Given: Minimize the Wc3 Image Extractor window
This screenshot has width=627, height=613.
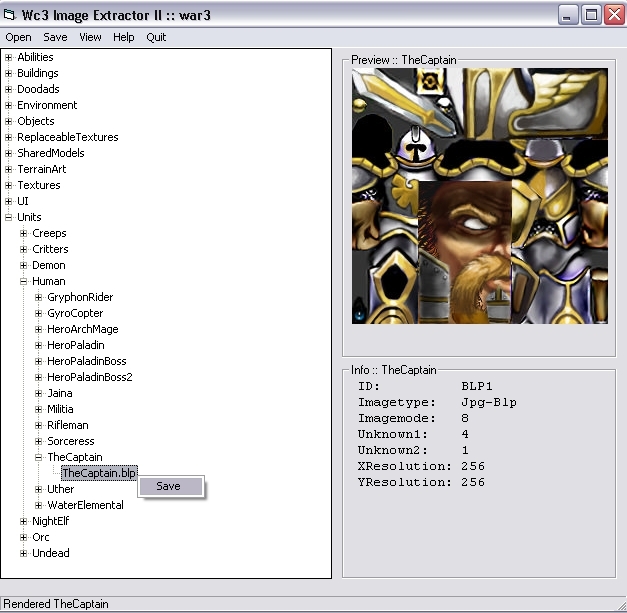Looking at the screenshot, I should (567, 15).
